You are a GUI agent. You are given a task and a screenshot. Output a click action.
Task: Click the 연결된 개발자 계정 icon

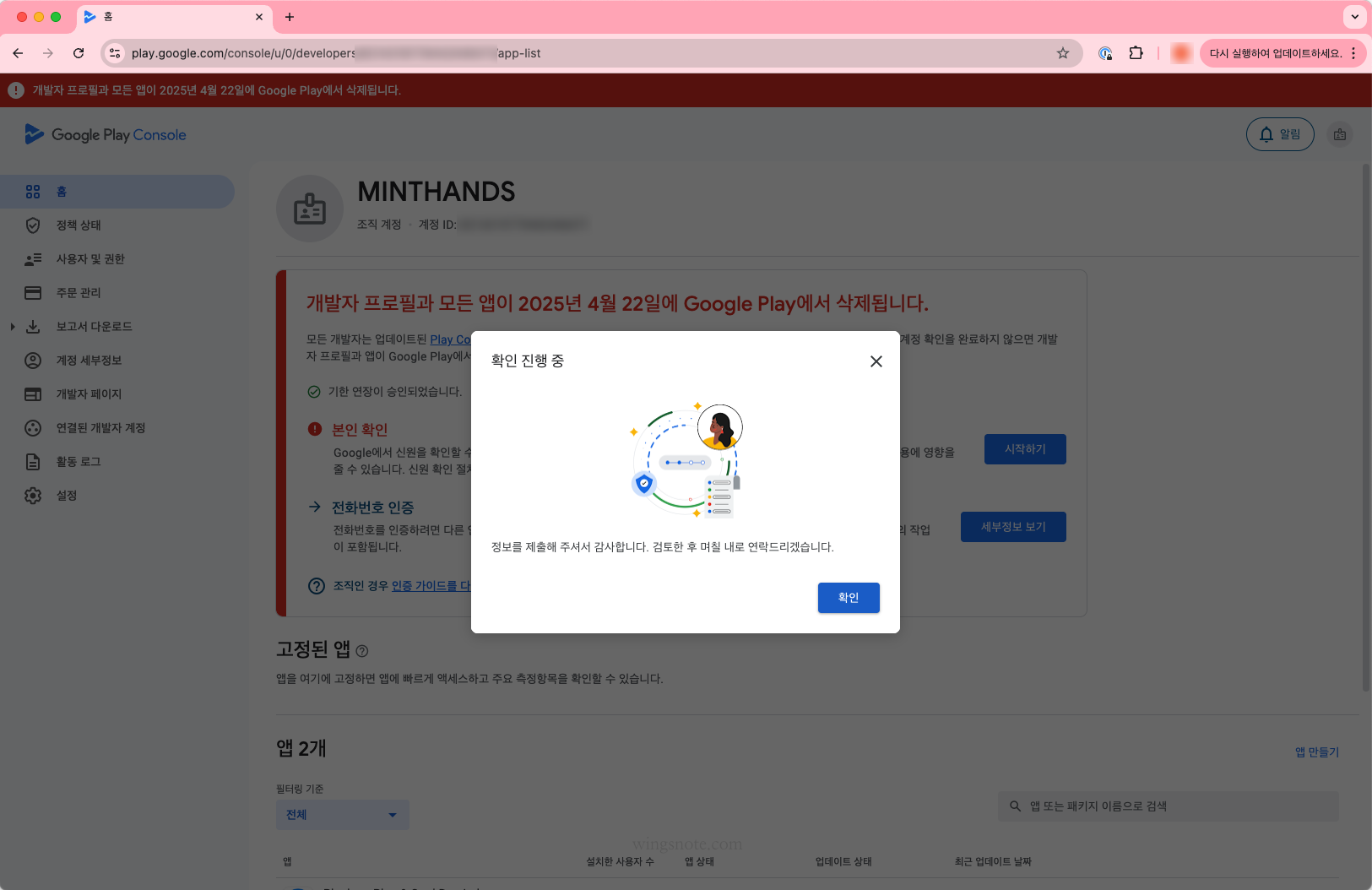[33, 428]
